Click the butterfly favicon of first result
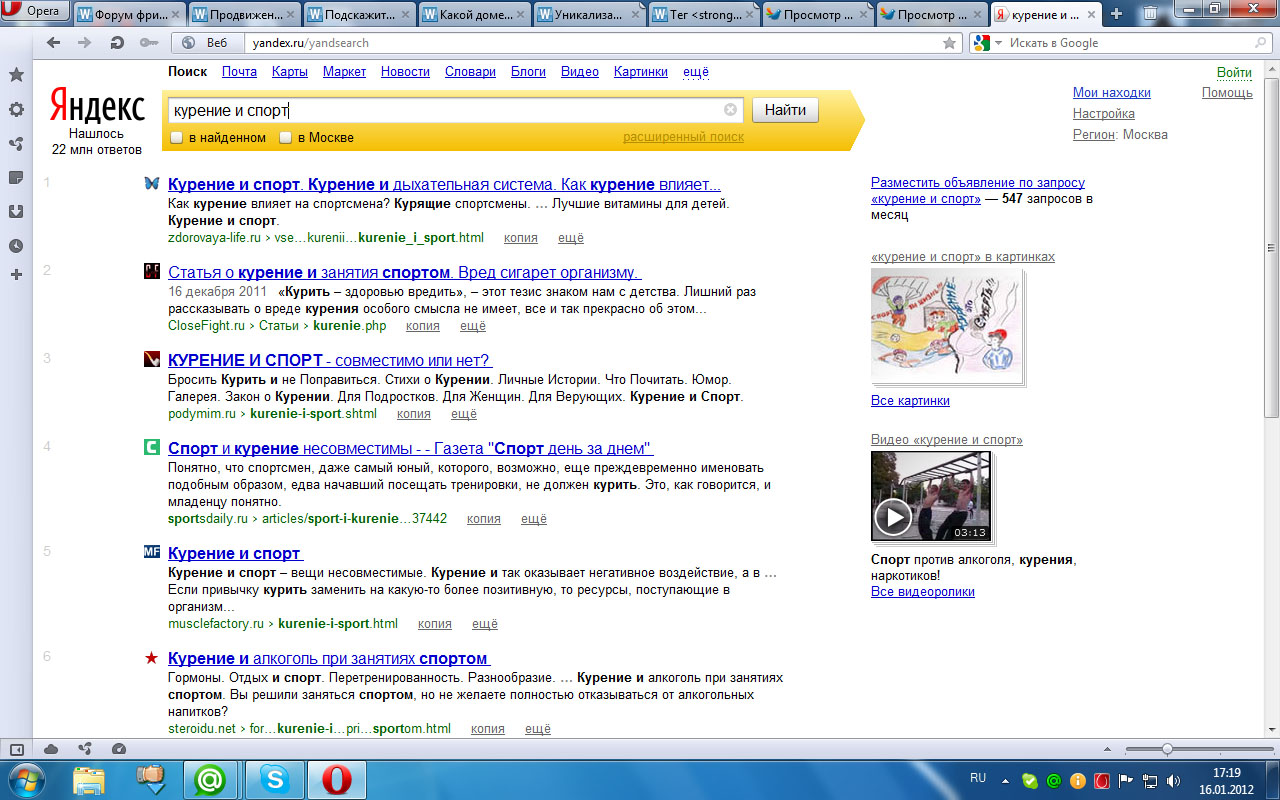Image resolution: width=1280 pixels, height=800 pixels. click(152, 184)
